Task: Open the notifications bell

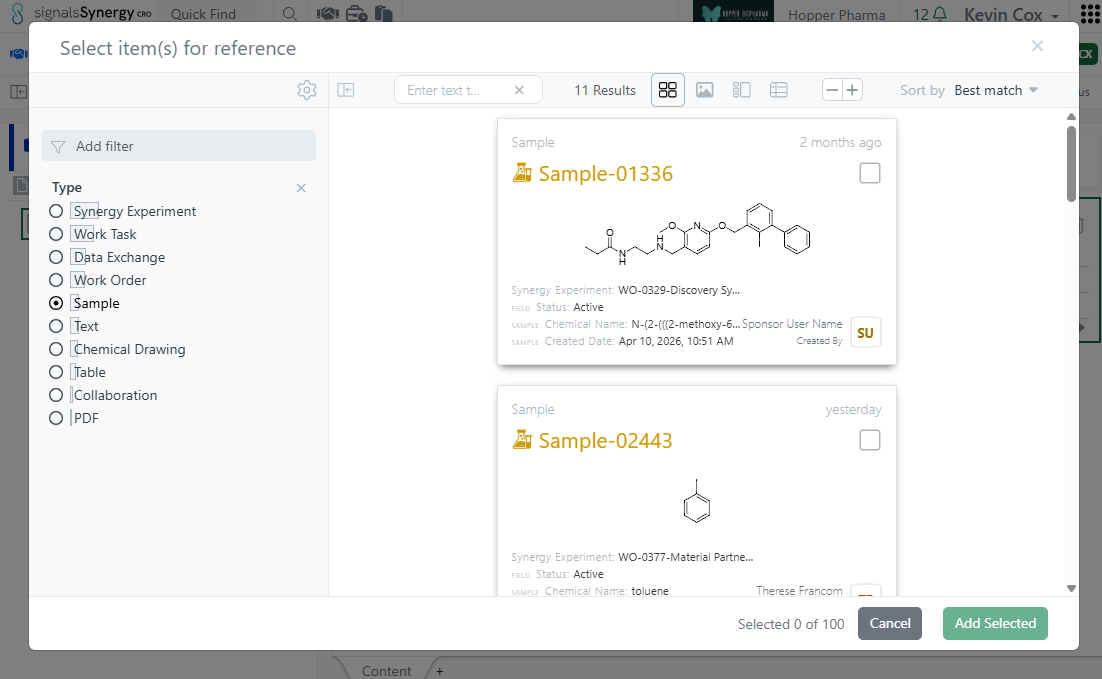Action: tap(939, 14)
